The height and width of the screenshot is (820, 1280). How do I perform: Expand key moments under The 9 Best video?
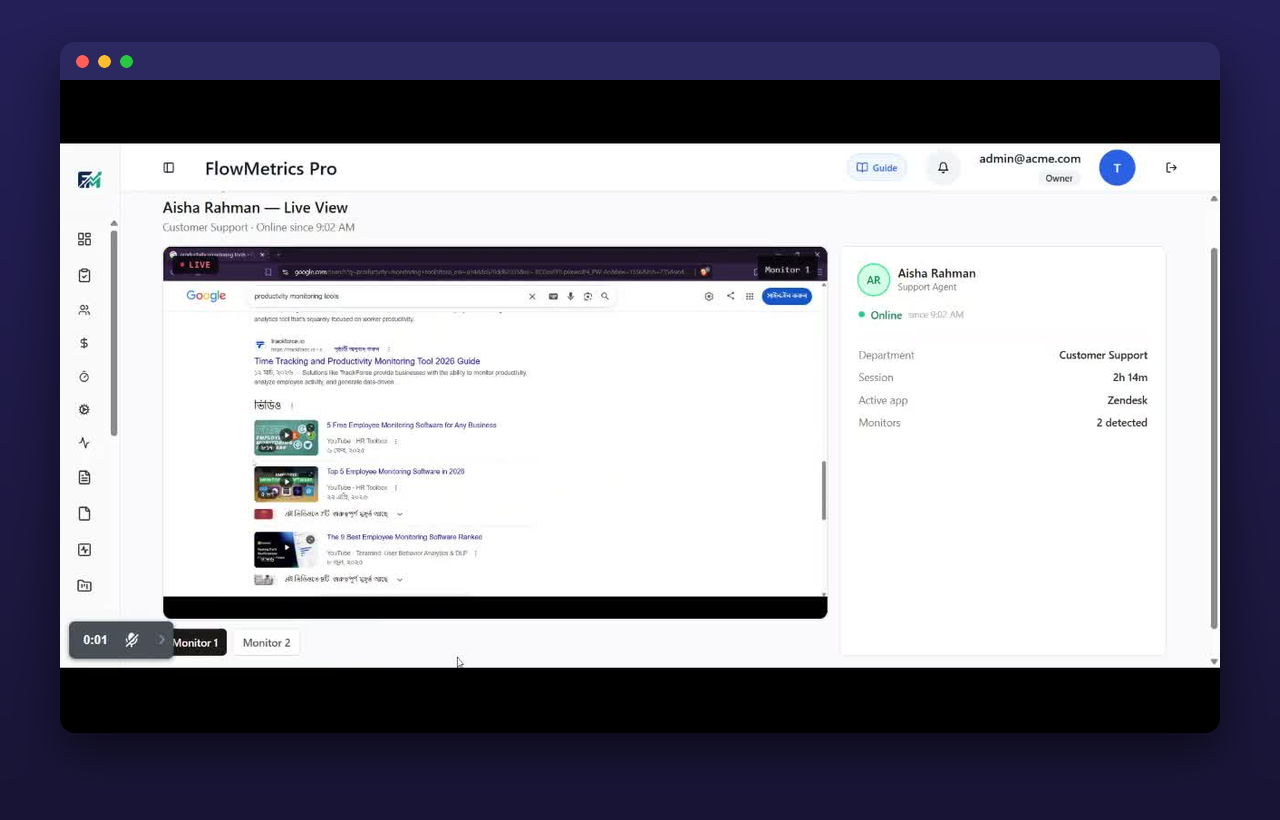pos(399,579)
